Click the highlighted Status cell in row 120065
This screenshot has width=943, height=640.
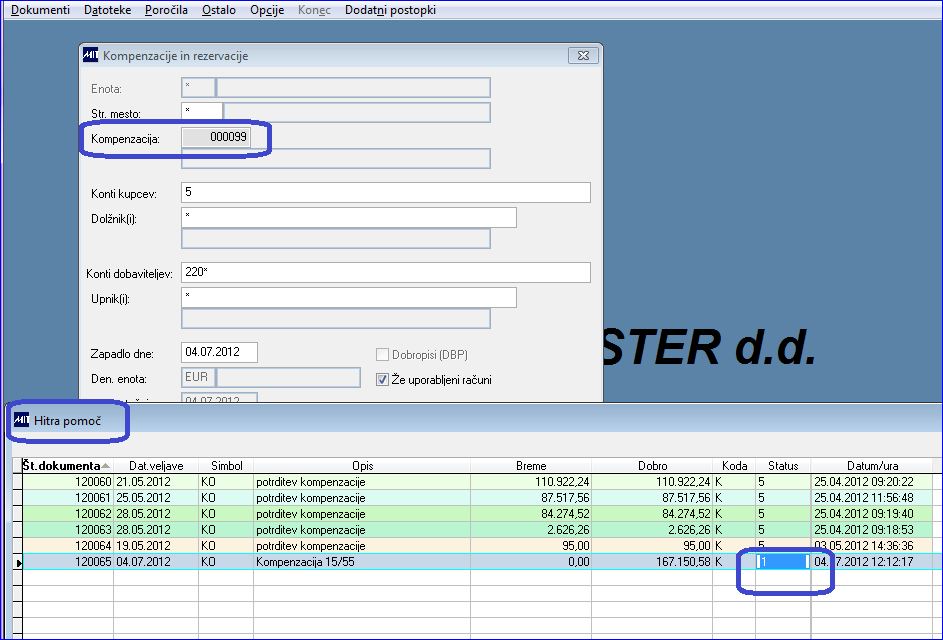783,562
